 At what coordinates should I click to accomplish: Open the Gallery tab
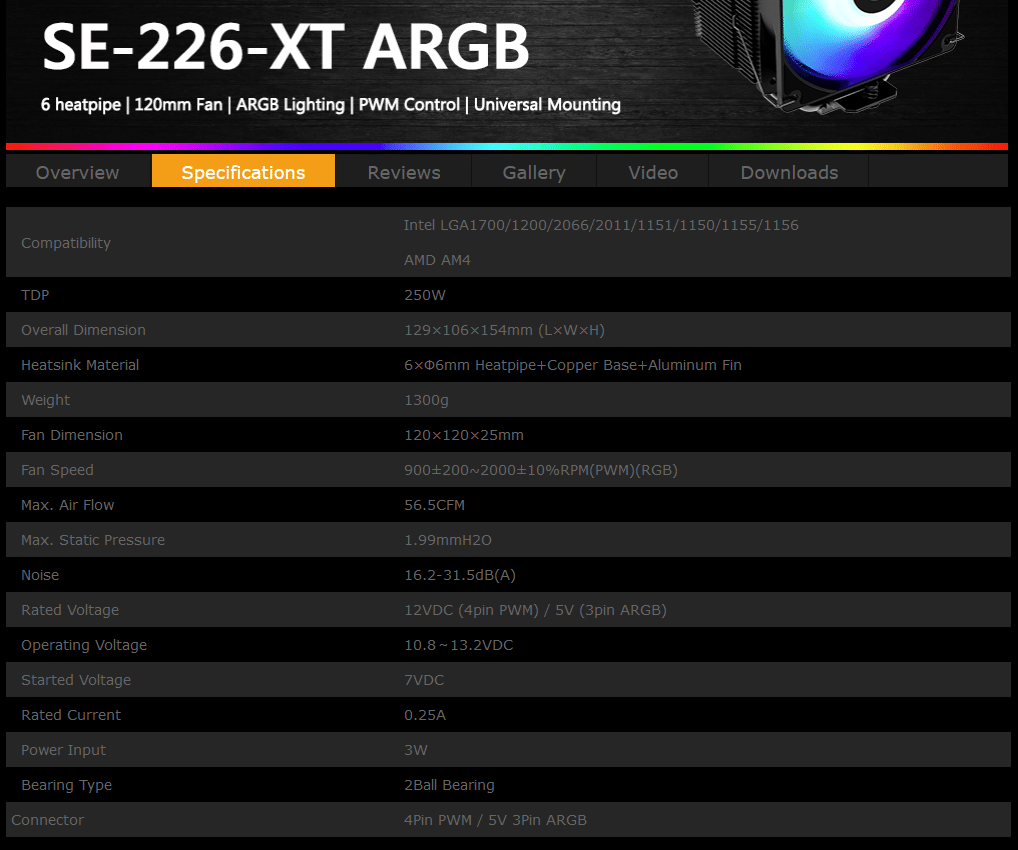click(534, 172)
